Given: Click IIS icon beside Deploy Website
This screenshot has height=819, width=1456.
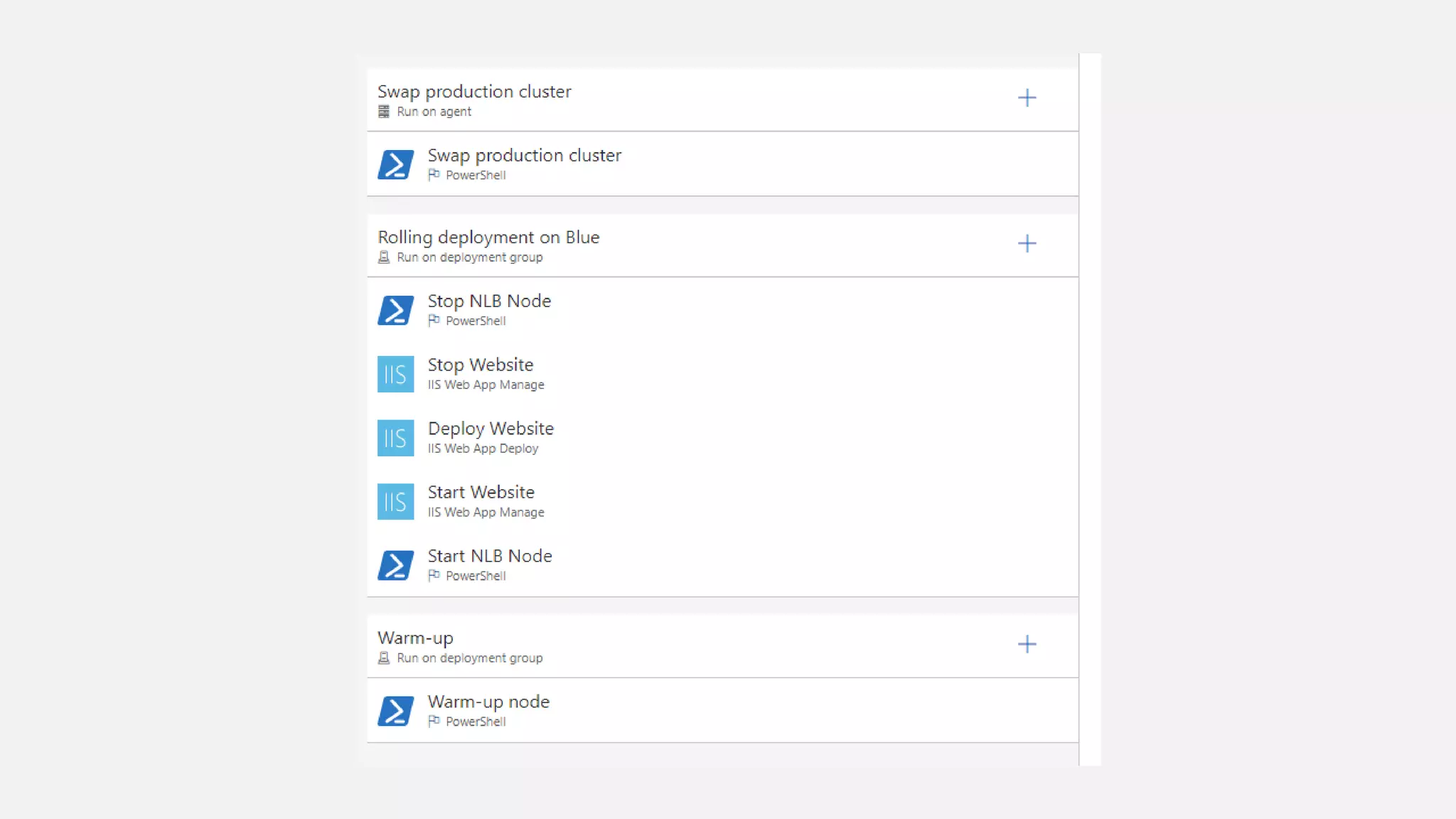Looking at the screenshot, I should [x=395, y=438].
